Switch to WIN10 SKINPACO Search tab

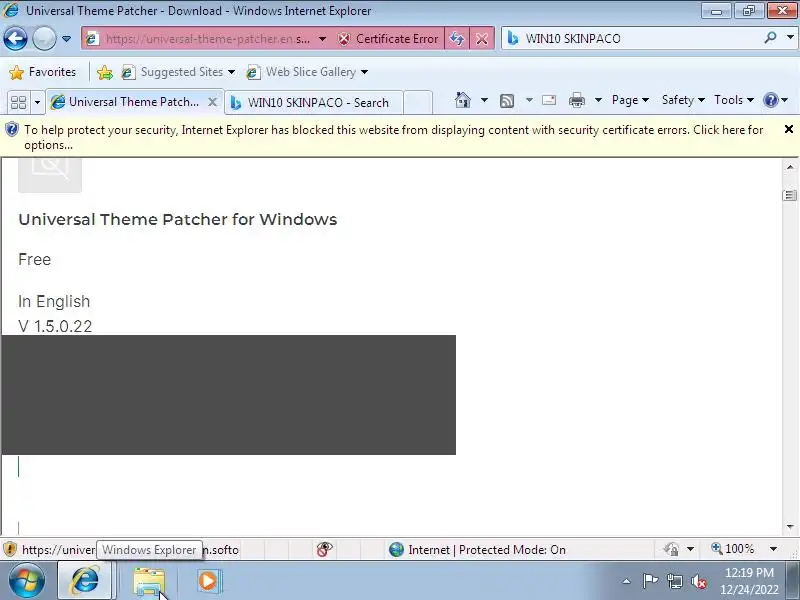pyautogui.click(x=314, y=103)
